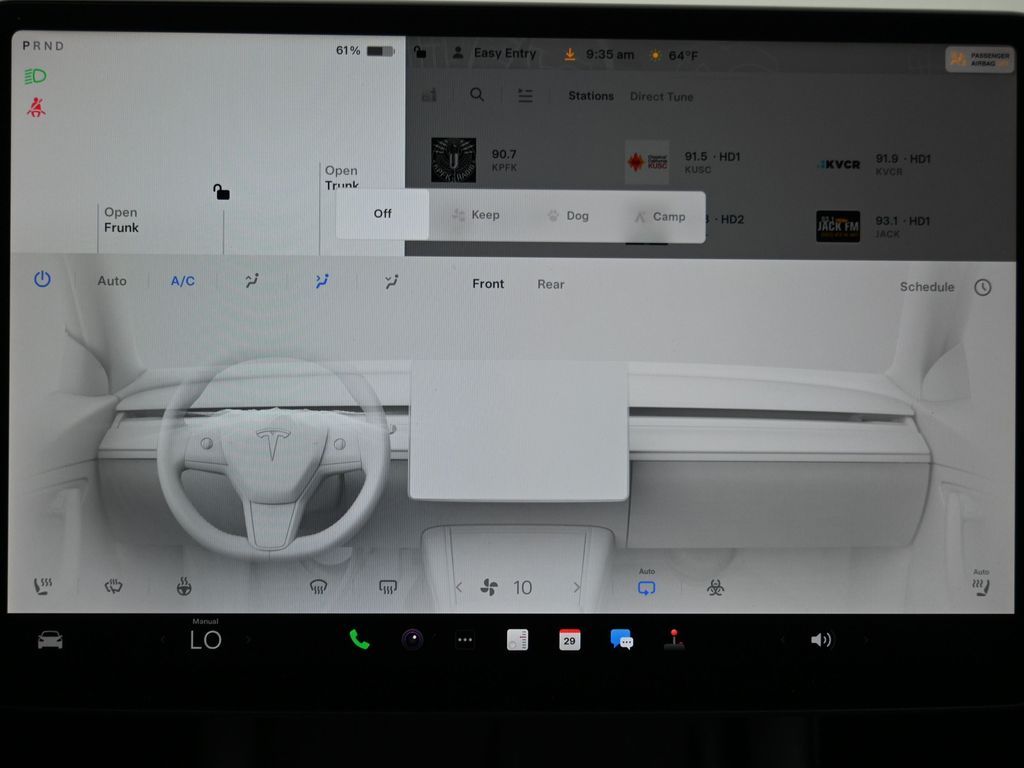Open the car controls icon
Viewport: 1024px width, 768px height.
click(50, 640)
